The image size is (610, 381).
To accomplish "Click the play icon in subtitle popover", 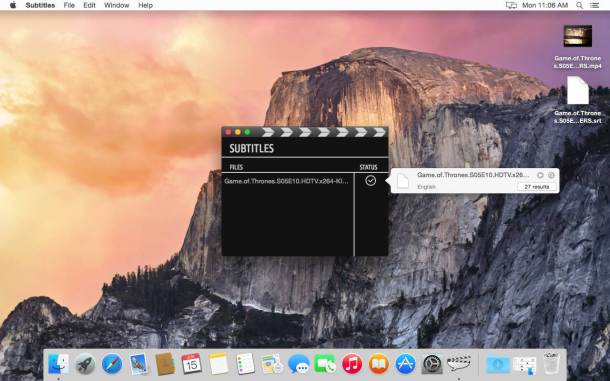I will [540, 176].
